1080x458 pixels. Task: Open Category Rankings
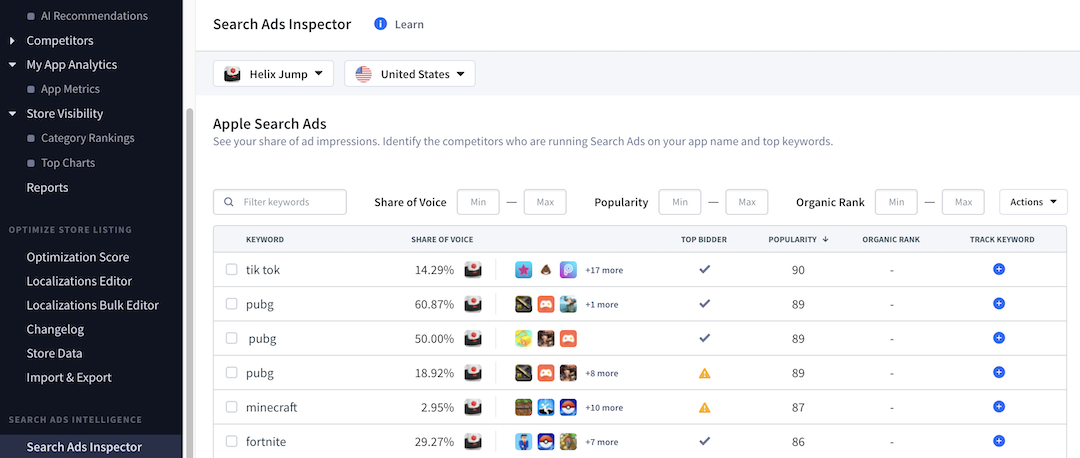coord(87,138)
